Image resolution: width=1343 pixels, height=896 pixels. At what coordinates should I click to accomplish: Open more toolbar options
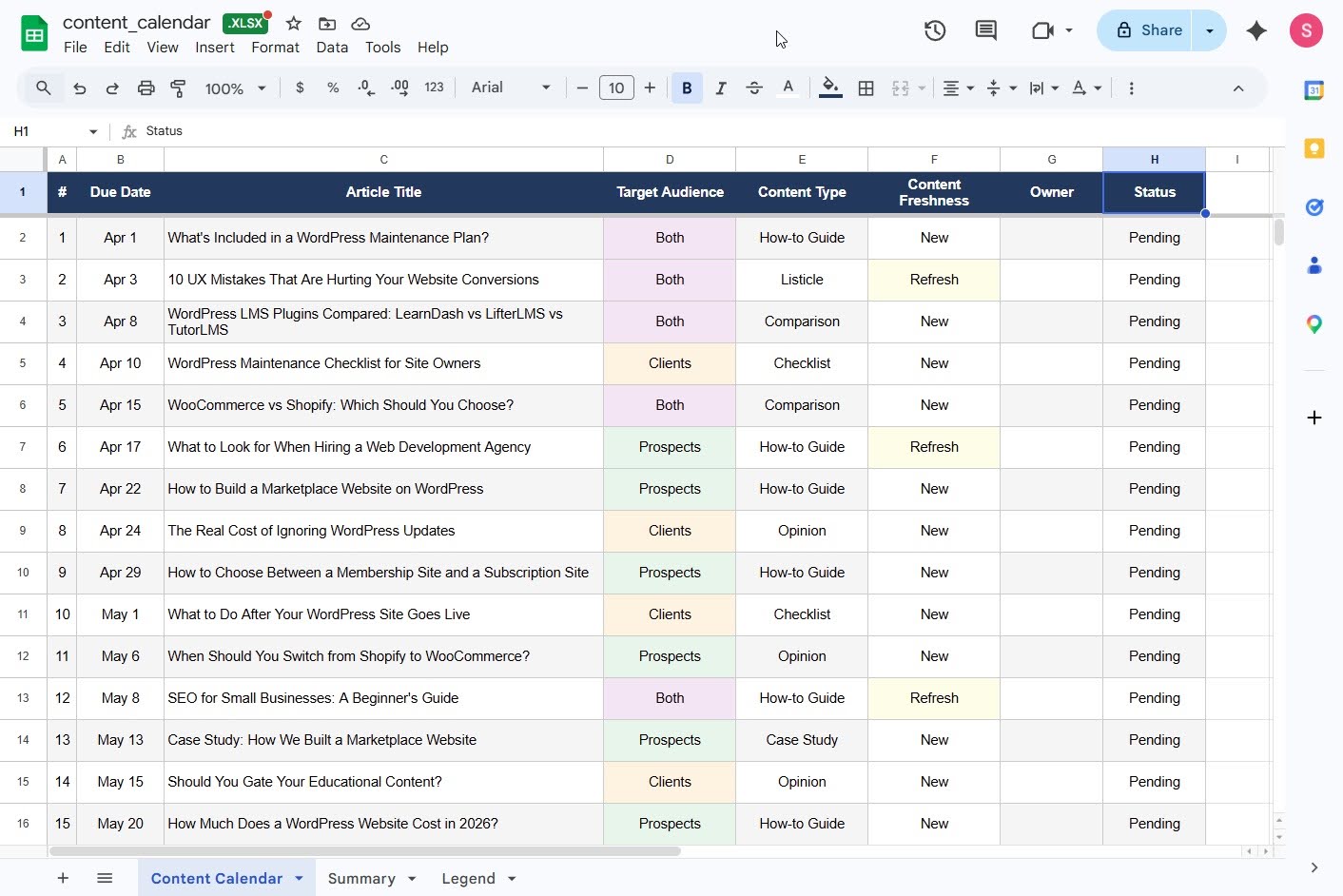click(x=1131, y=88)
